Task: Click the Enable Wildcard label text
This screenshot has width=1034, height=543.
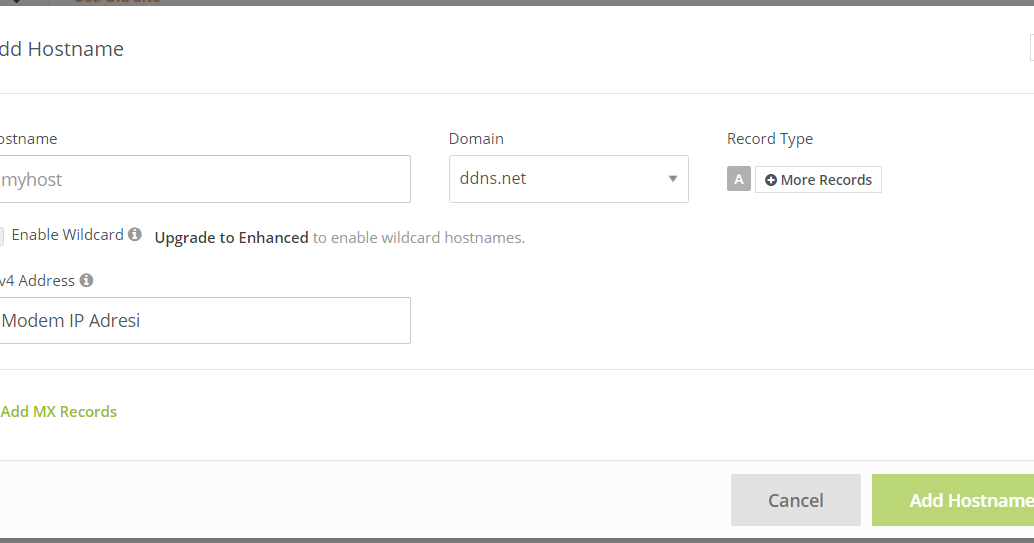Action: click(67, 235)
